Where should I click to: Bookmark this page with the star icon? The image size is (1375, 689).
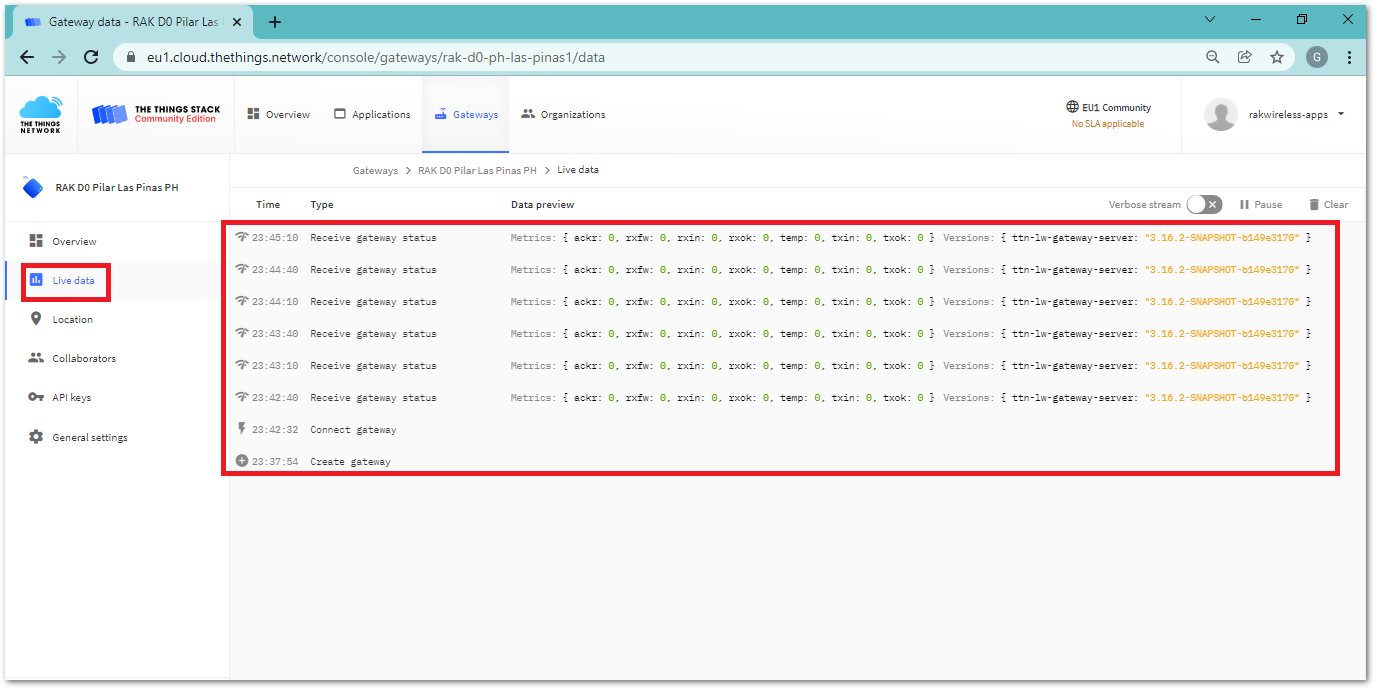pyautogui.click(x=1277, y=57)
